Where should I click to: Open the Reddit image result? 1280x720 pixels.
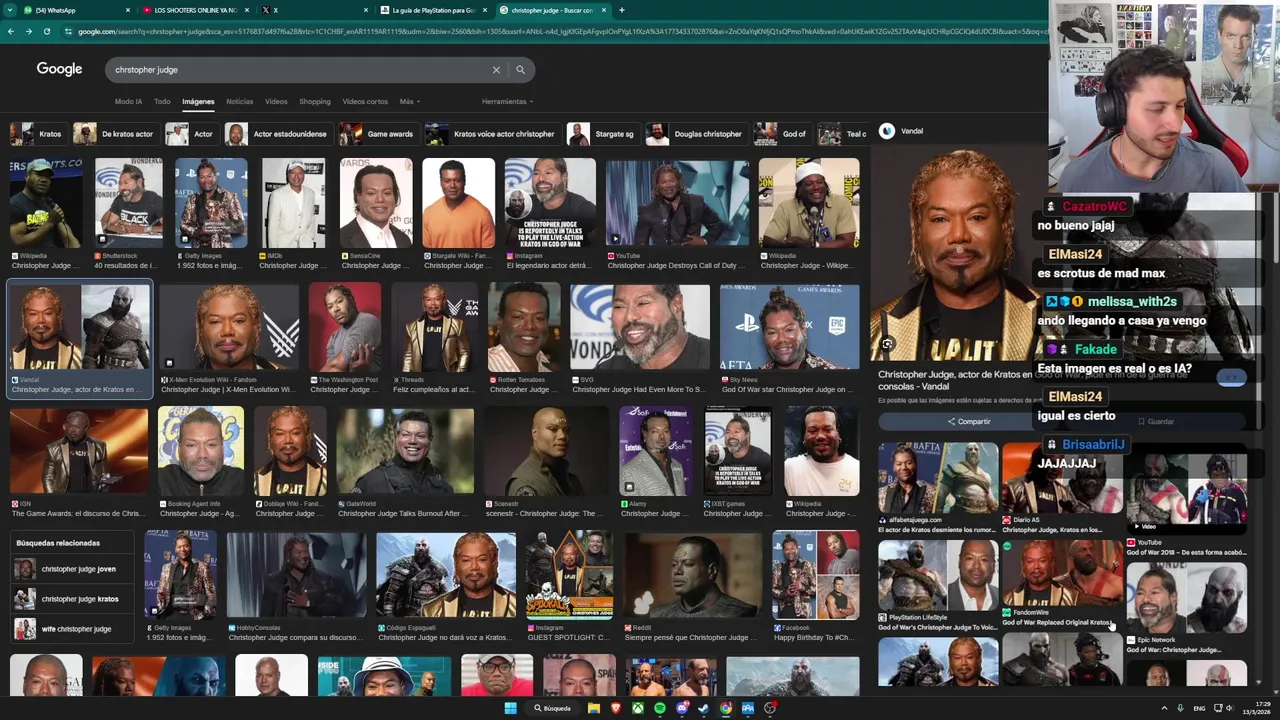click(x=692, y=586)
